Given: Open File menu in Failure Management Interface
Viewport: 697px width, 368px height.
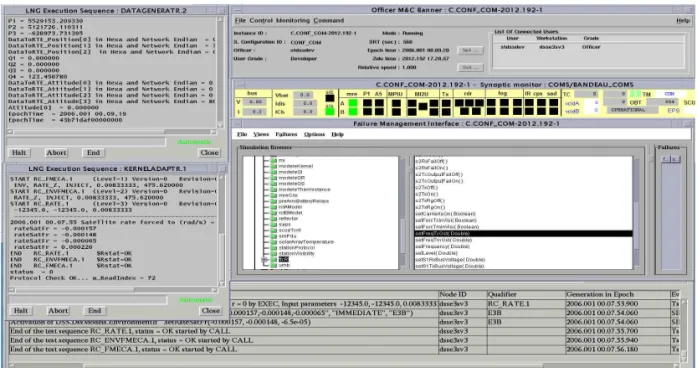Looking at the screenshot, I should coord(242,134).
